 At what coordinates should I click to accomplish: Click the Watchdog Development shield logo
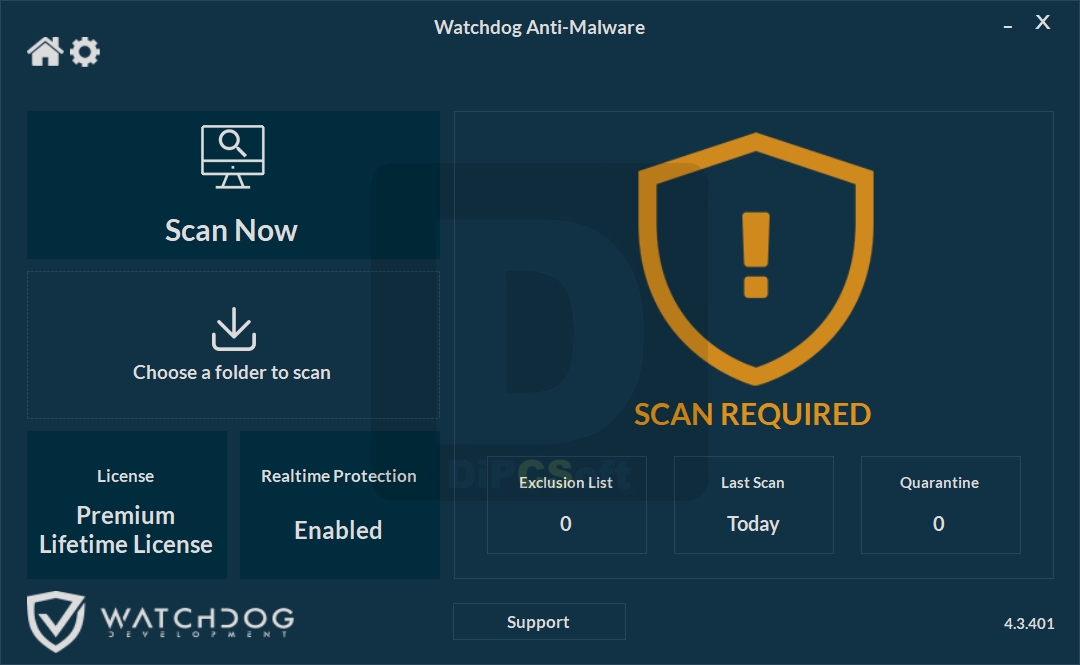56,621
